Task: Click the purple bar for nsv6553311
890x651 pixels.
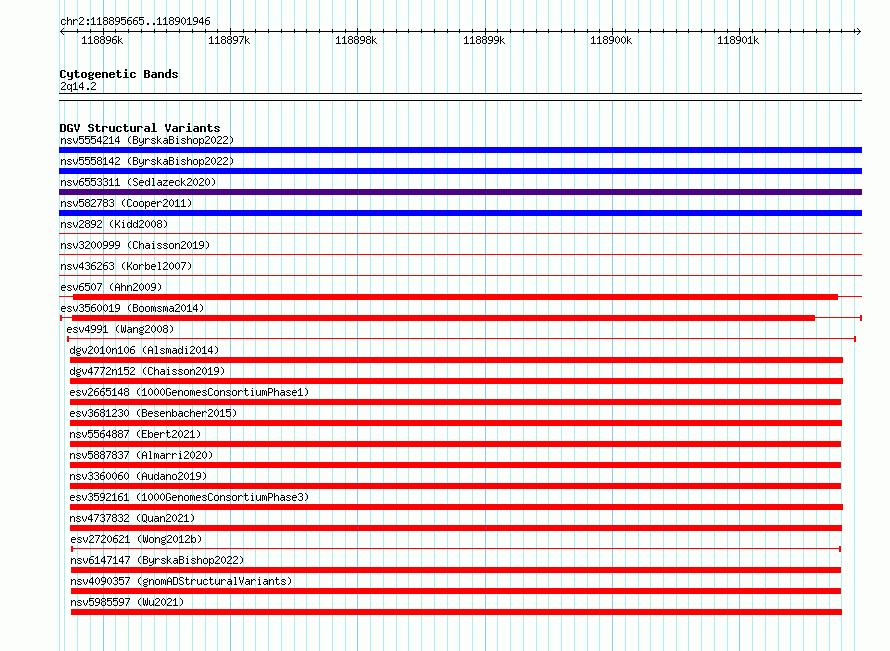Action: [460, 192]
